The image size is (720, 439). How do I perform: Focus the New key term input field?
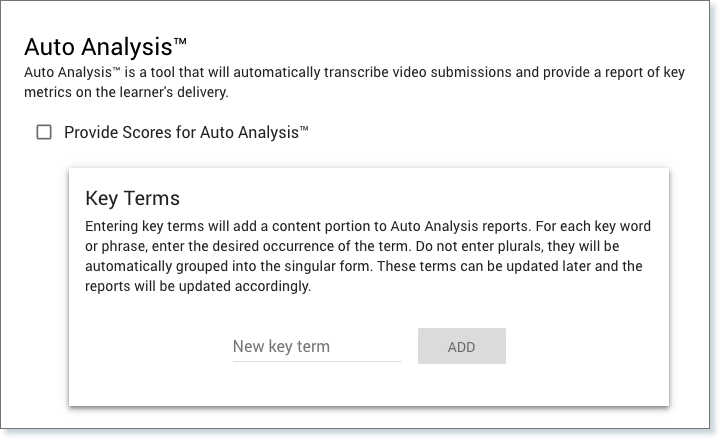316,346
